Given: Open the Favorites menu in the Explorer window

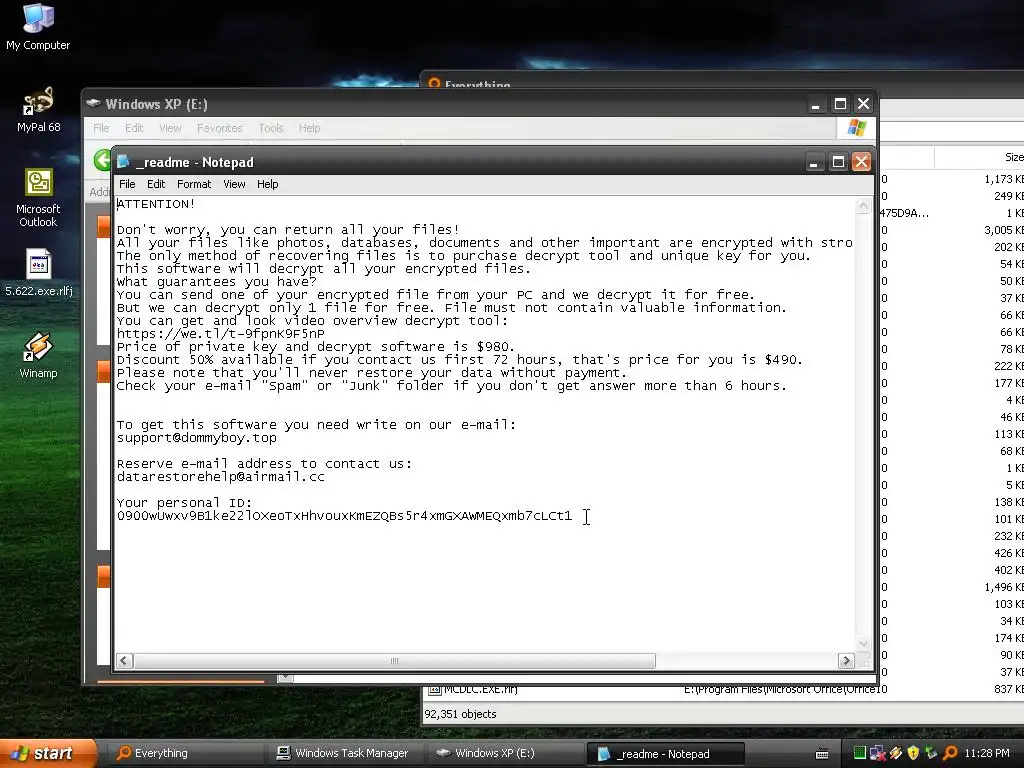Looking at the screenshot, I should pos(219,128).
